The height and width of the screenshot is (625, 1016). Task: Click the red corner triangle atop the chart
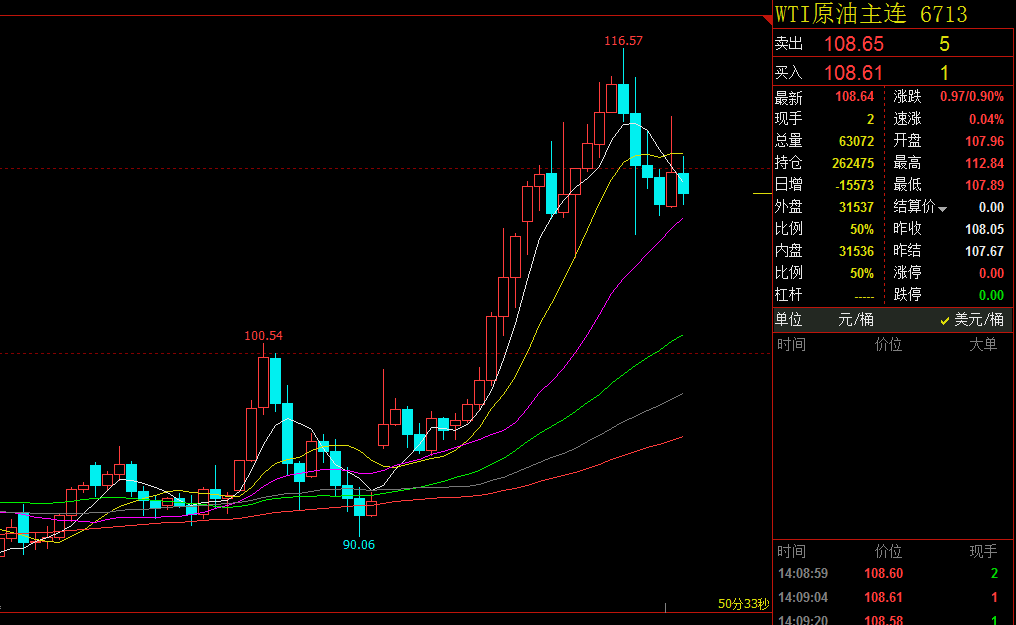[x=768, y=20]
